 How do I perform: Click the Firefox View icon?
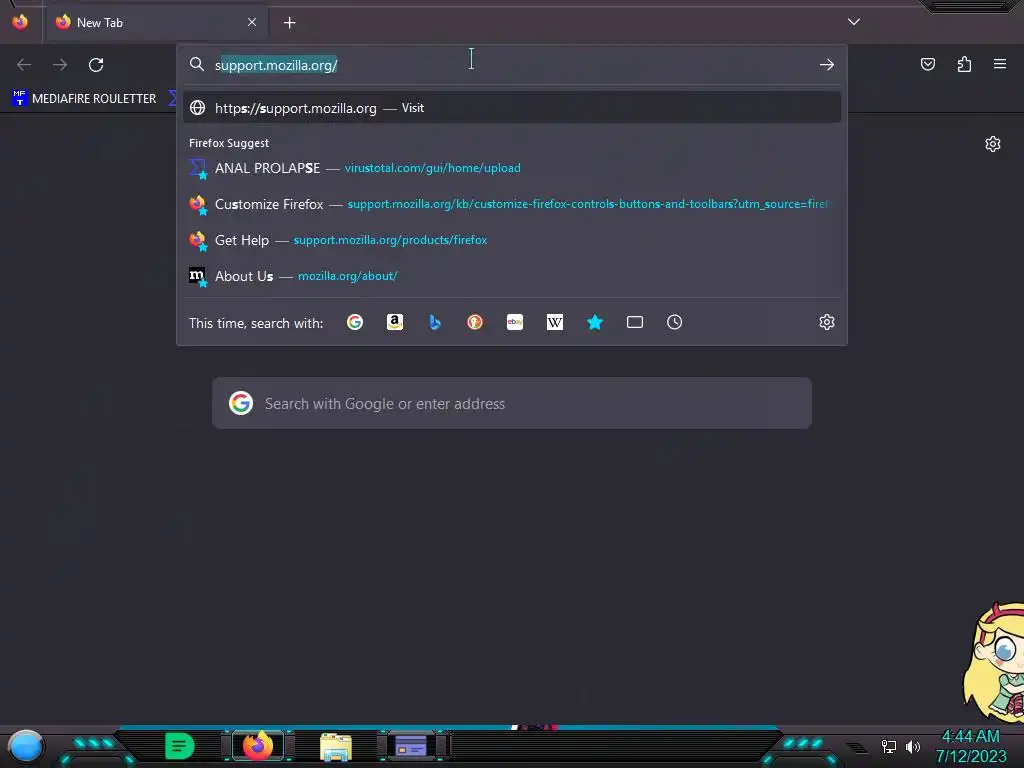pos(20,22)
